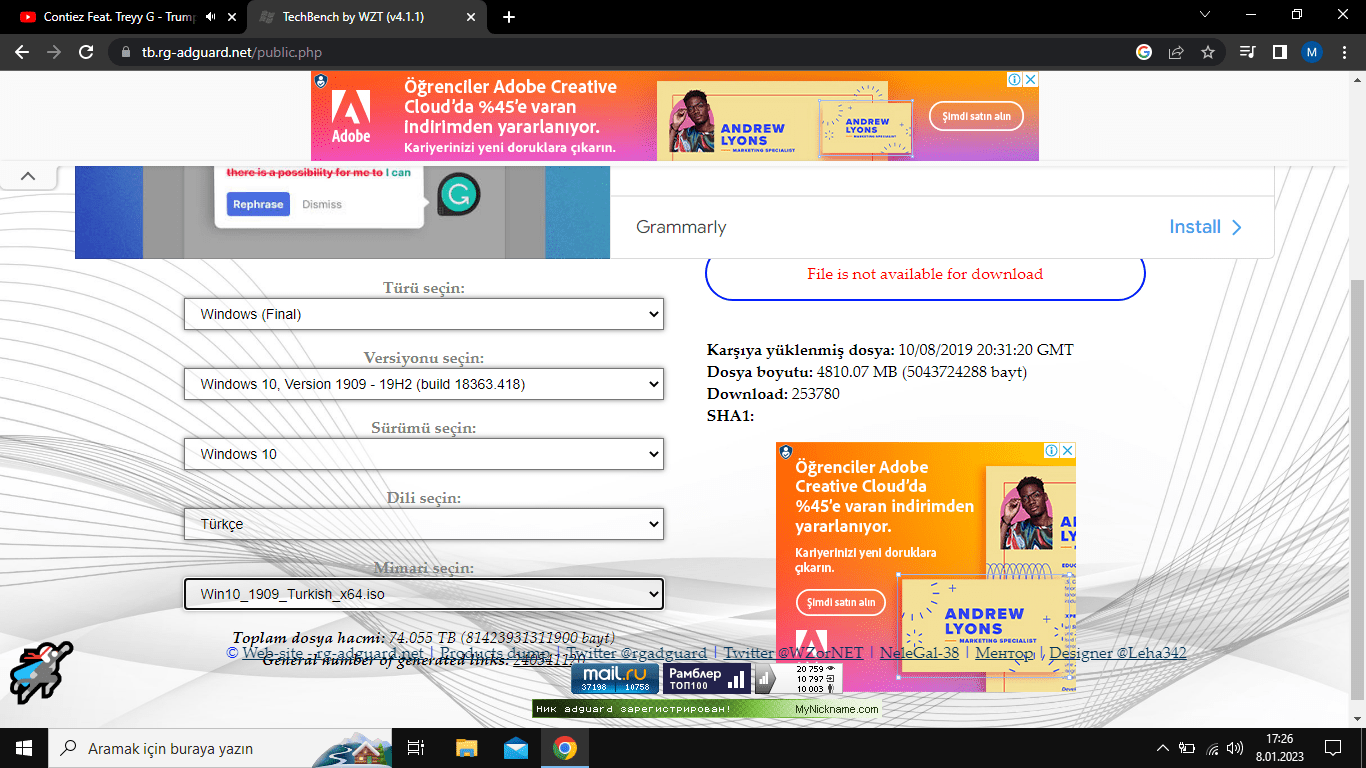Screen dimensions: 1366x768
Task: Click the 'Karşıya yüklenmiş dosya:' upload date text
Action: point(890,350)
